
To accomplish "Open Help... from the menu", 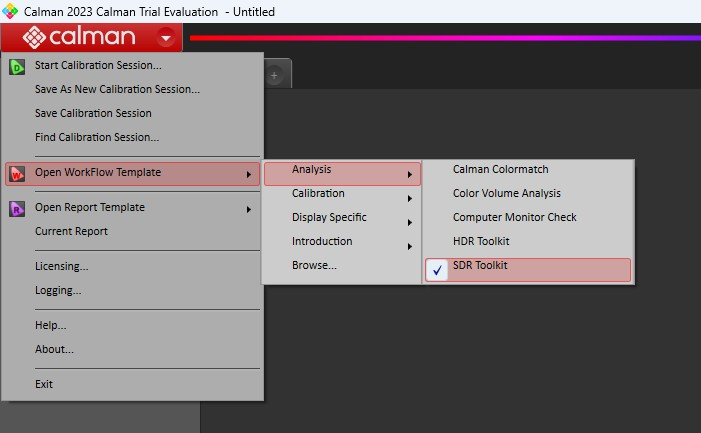I will tap(51, 325).
